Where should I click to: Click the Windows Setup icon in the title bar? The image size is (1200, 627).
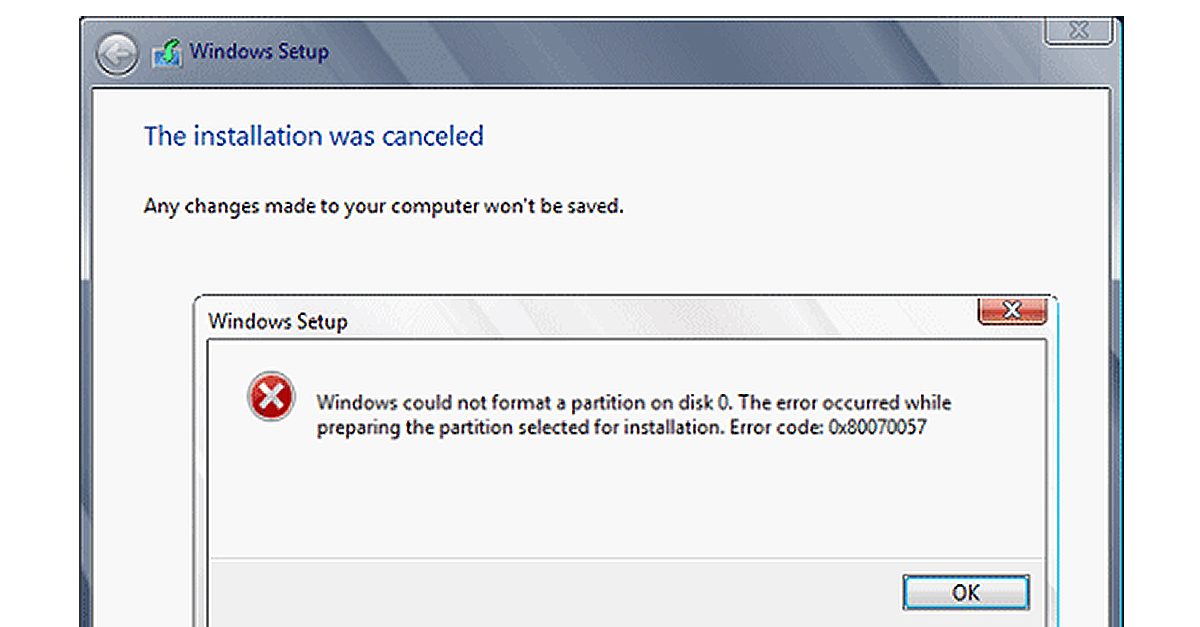[166, 53]
